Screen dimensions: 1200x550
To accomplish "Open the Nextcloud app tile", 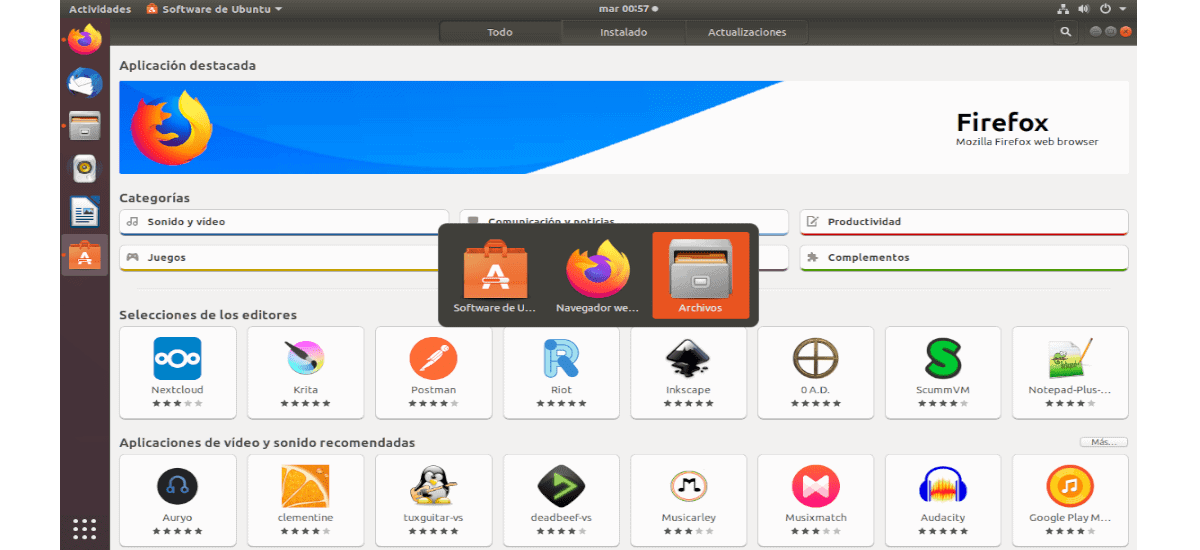I will (x=177, y=371).
